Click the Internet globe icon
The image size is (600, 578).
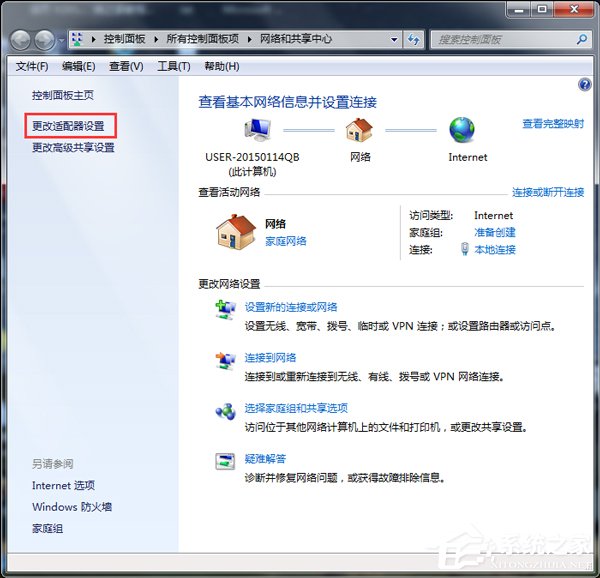tap(461, 130)
